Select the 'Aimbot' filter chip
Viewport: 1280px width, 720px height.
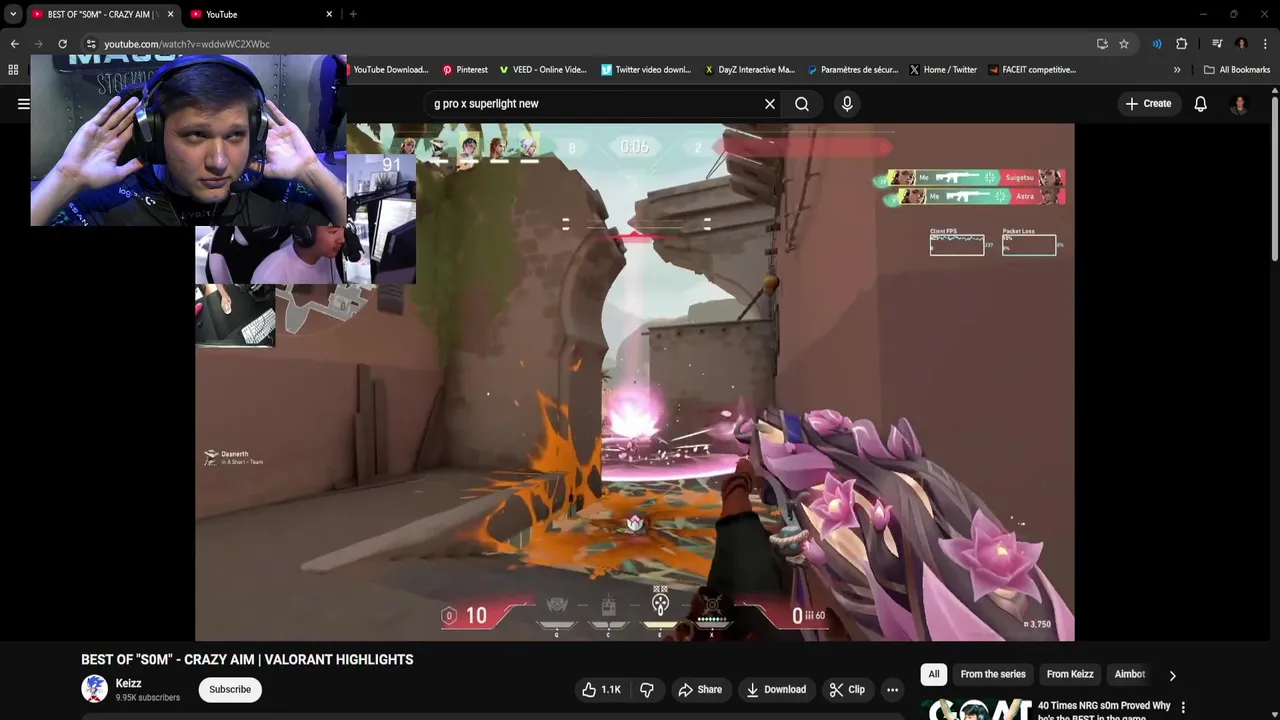pyautogui.click(x=1130, y=674)
